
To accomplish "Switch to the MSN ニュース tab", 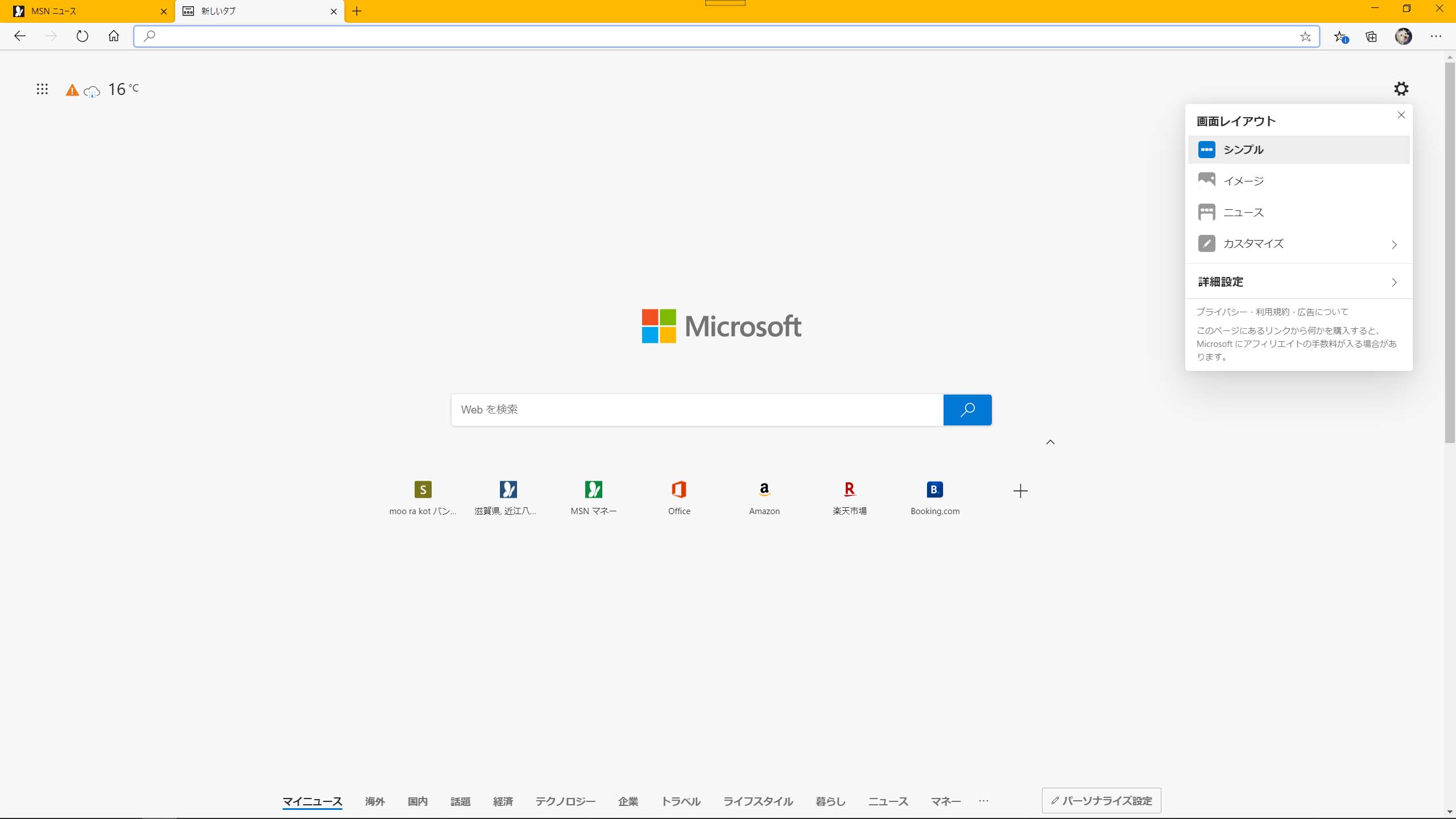I will (x=88, y=11).
